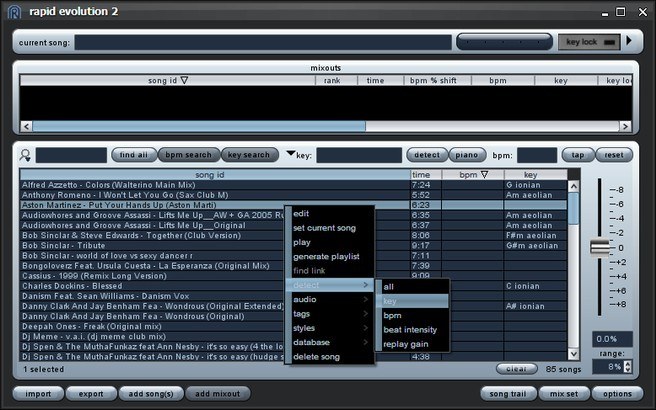
Task: Click the bpm column sort triangle
Action: point(484,174)
